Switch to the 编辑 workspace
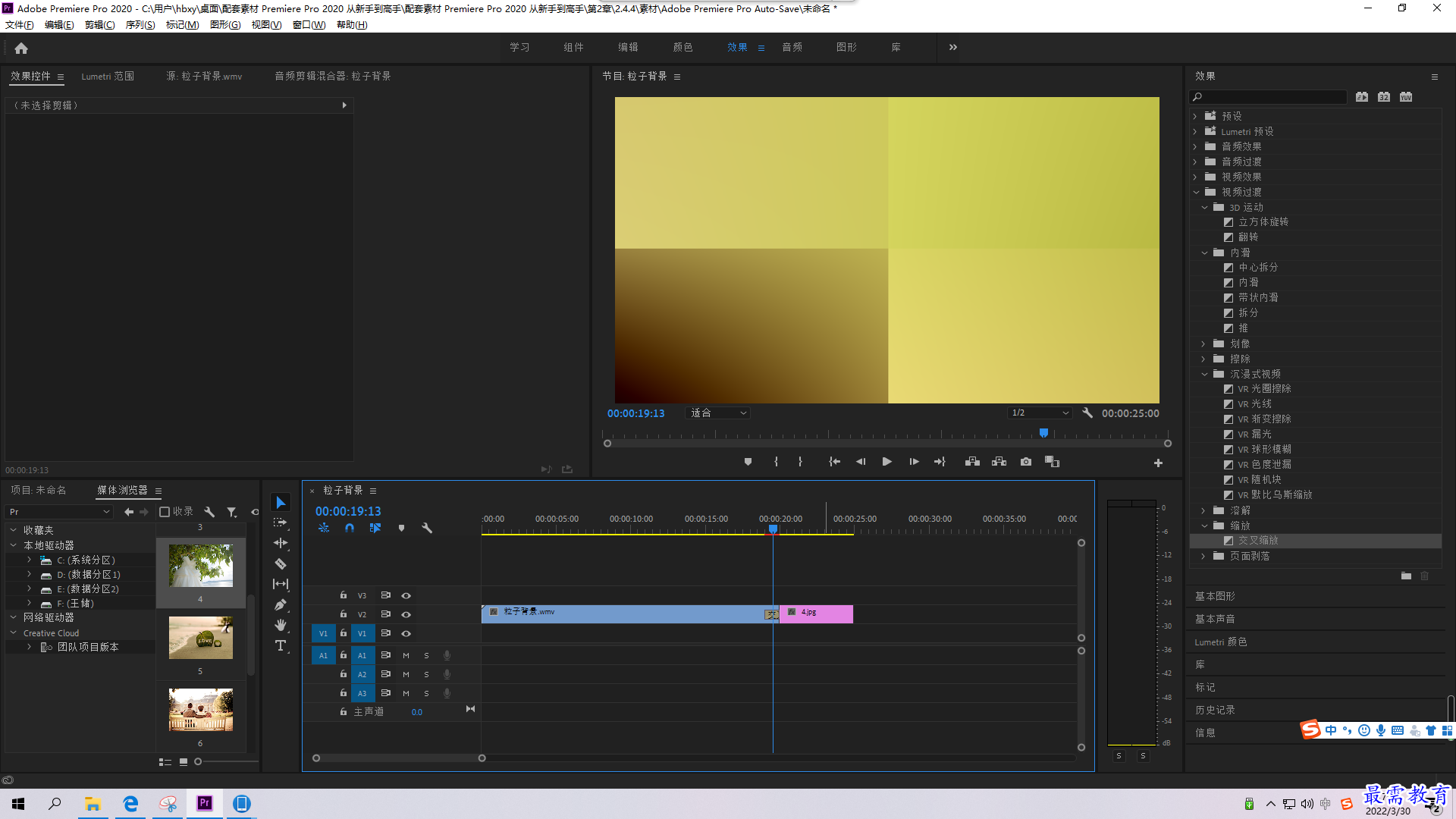The width and height of the screenshot is (1456, 819). (628, 47)
